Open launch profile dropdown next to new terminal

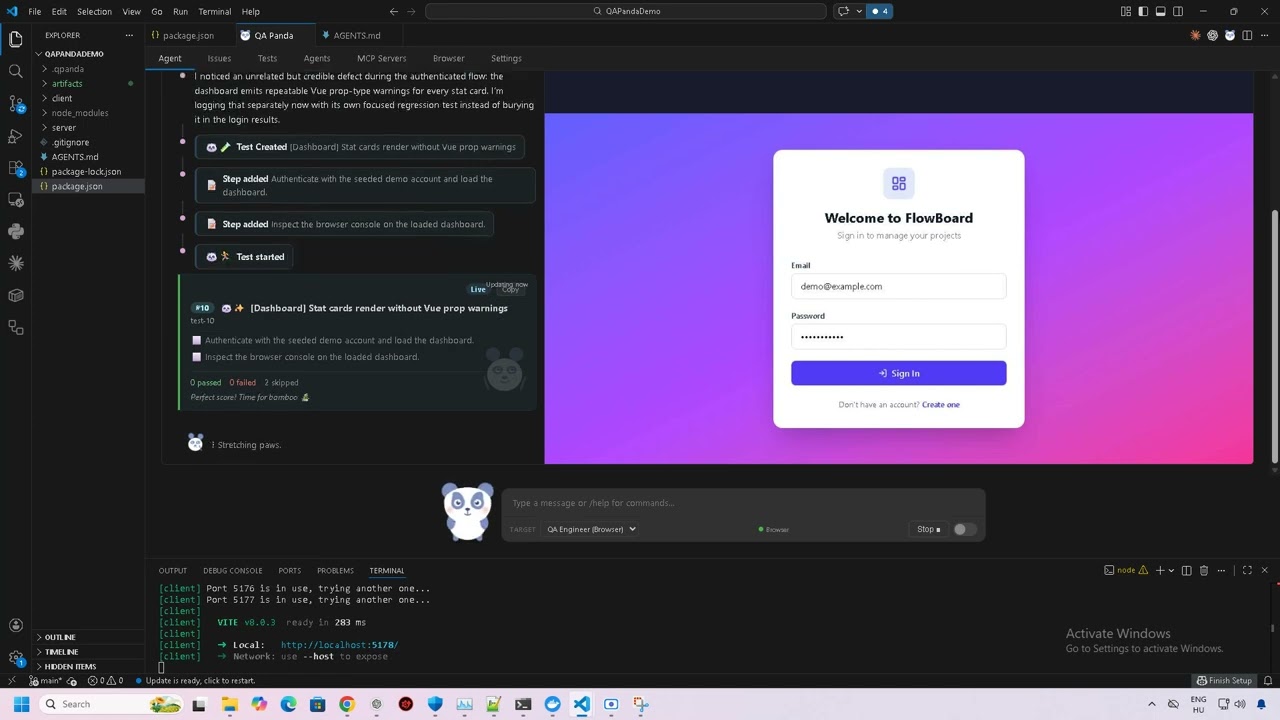click(x=1171, y=570)
